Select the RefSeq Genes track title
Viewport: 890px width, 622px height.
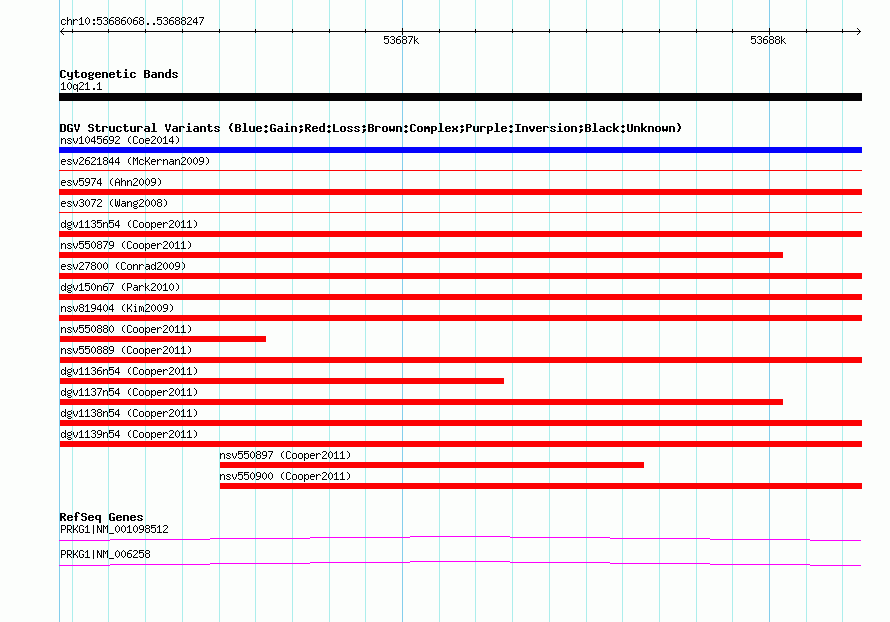[x=101, y=517]
